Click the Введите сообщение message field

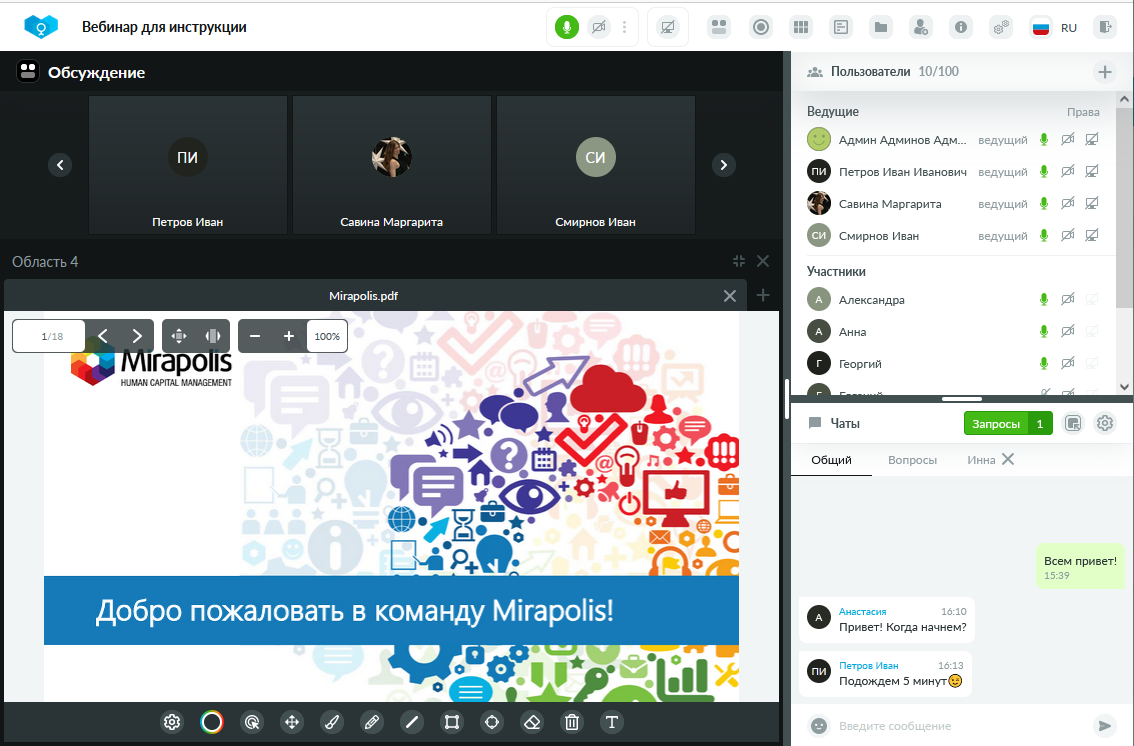(962, 726)
